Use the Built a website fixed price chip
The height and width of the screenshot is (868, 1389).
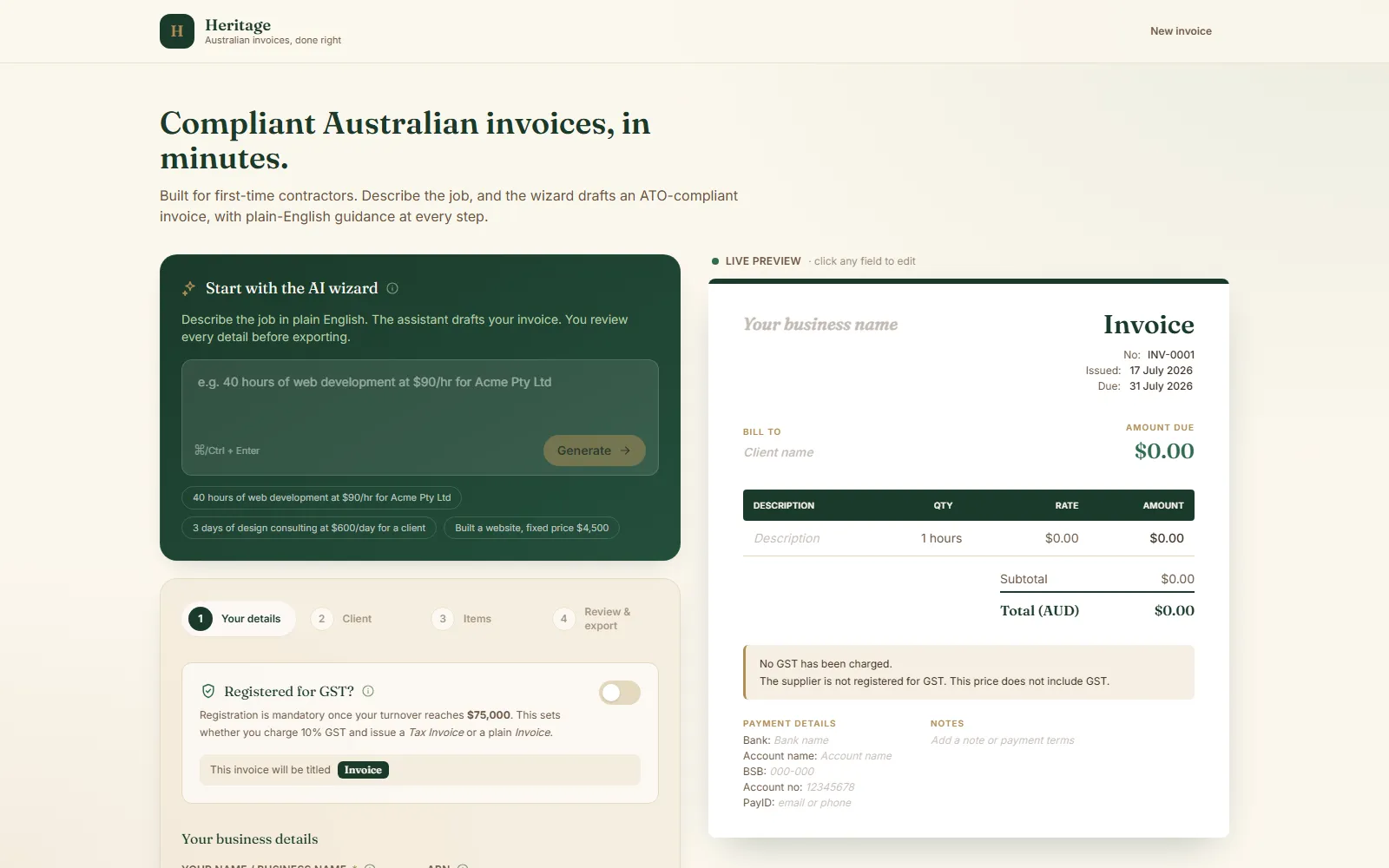pos(532,528)
